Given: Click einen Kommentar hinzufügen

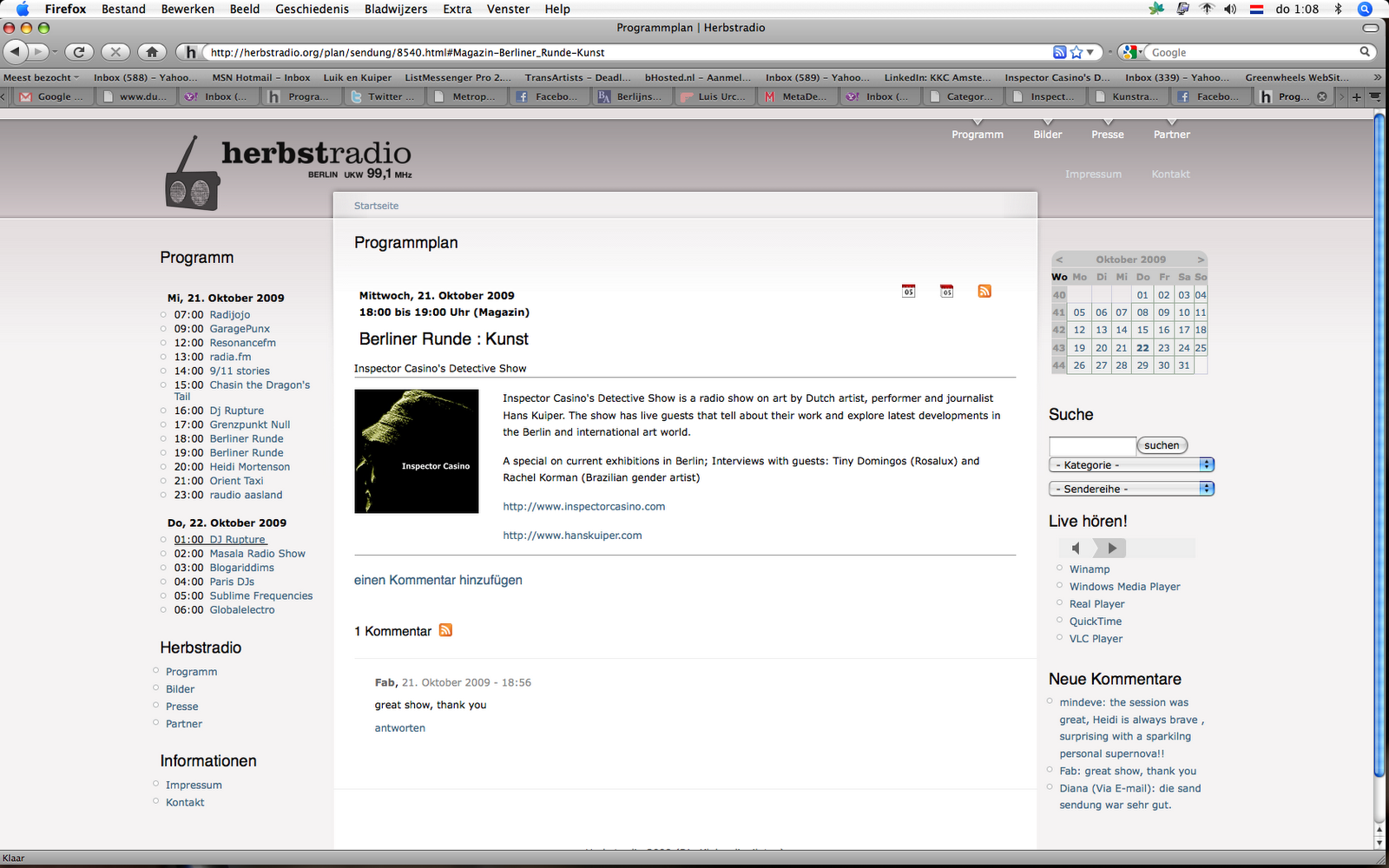Looking at the screenshot, I should coord(438,580).
